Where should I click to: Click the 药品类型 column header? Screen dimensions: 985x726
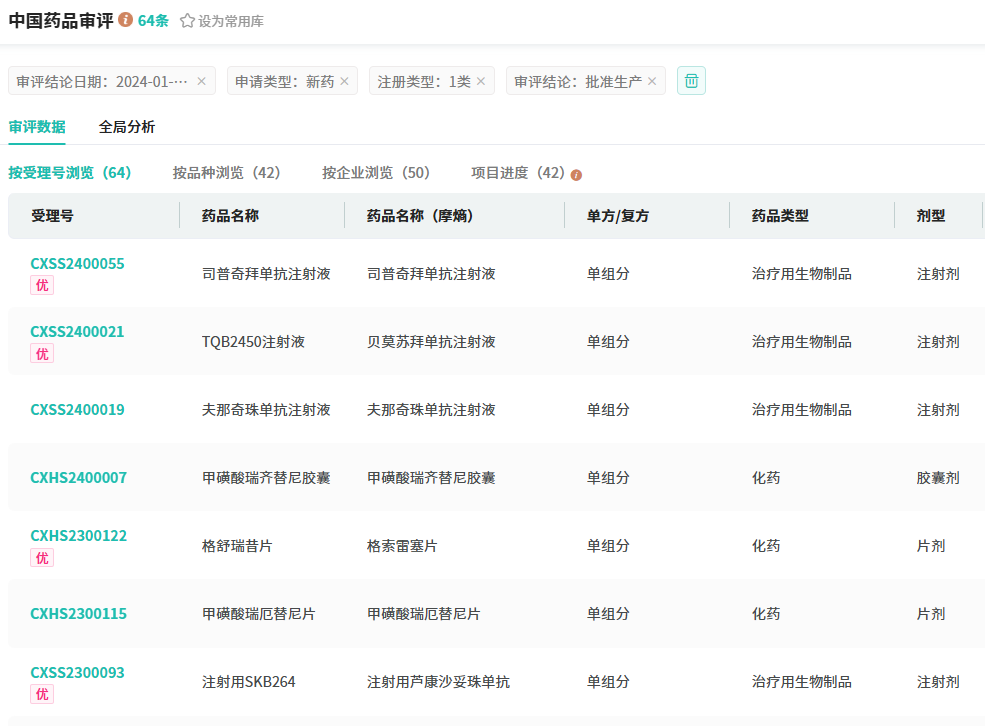[780, 216]
